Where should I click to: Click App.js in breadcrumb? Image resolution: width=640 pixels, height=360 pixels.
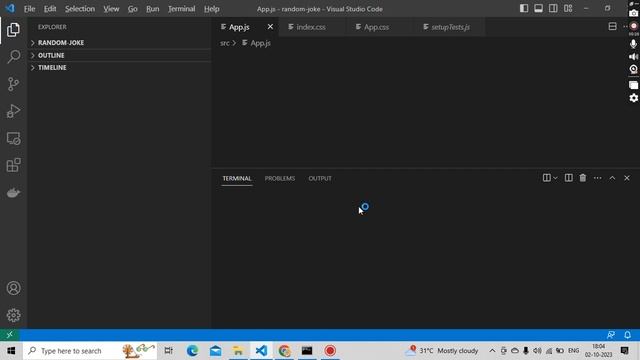(x=260, y=43)
